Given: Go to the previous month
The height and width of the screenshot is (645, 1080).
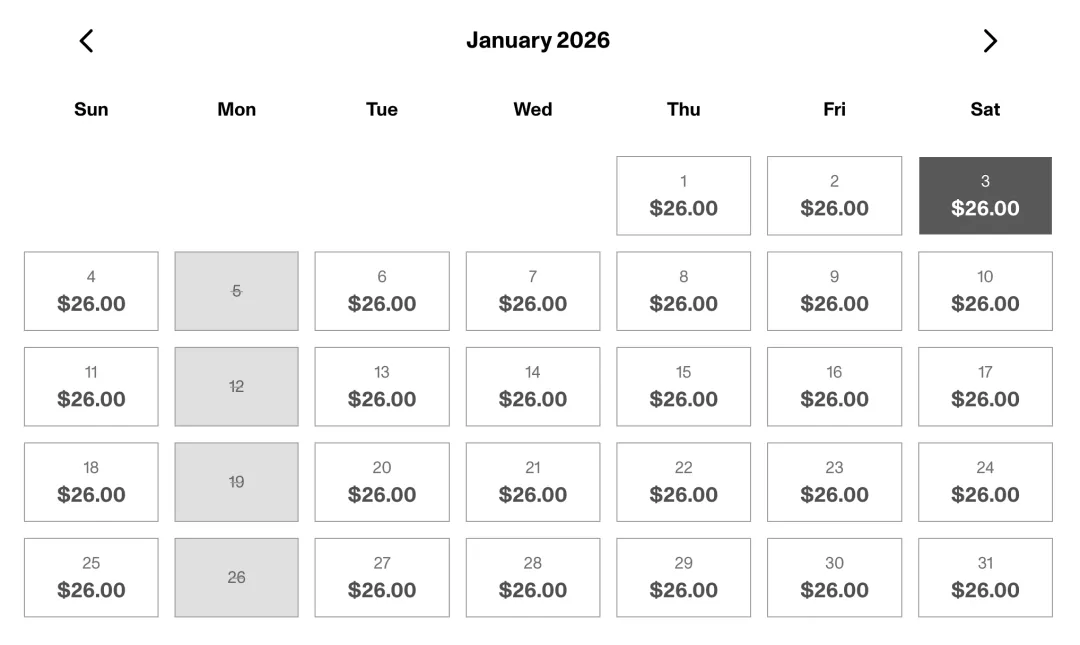Looking at the screenshot, I should tap(87, 41).
